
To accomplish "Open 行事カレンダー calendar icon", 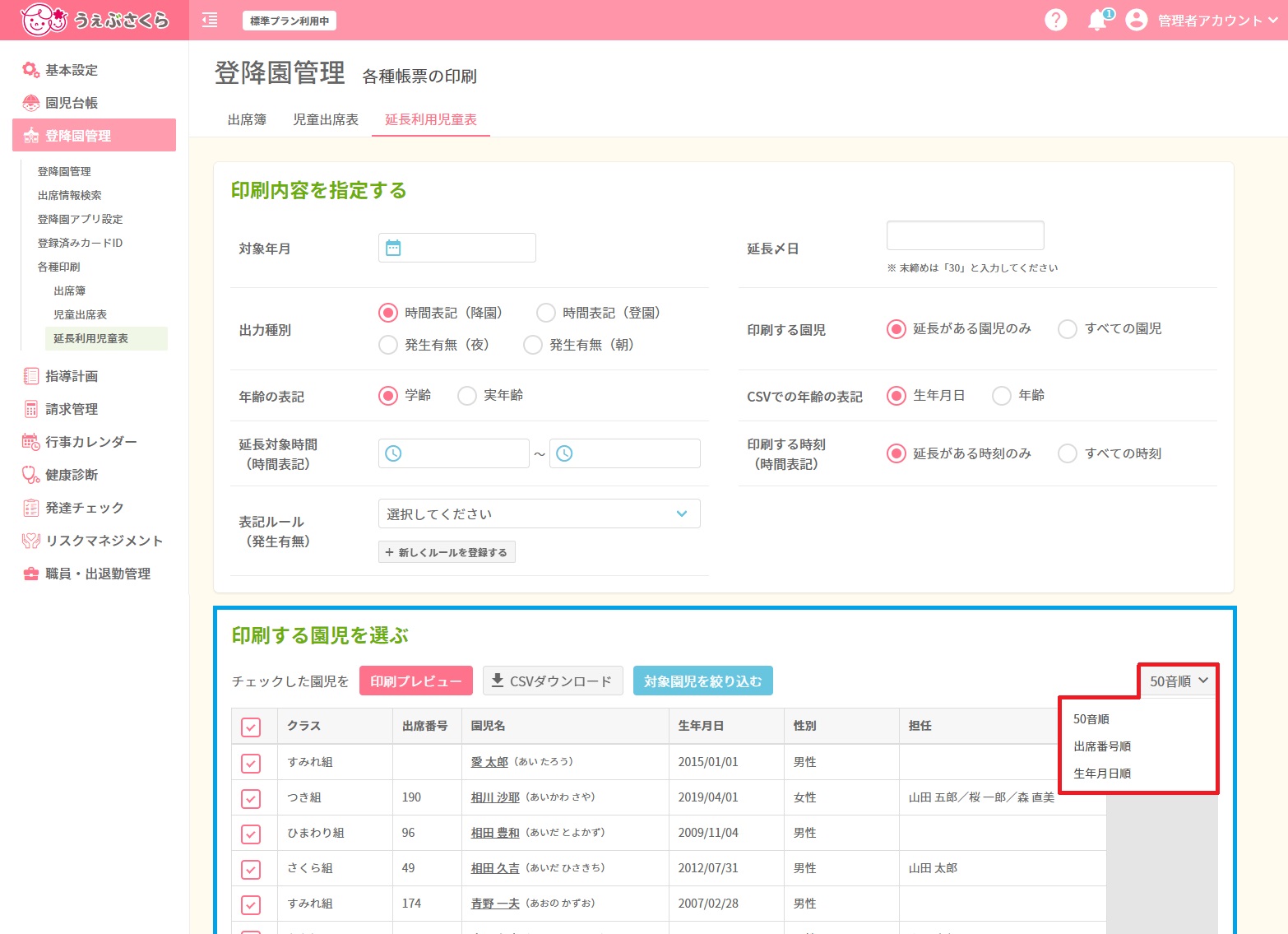I will coord(30,442).
